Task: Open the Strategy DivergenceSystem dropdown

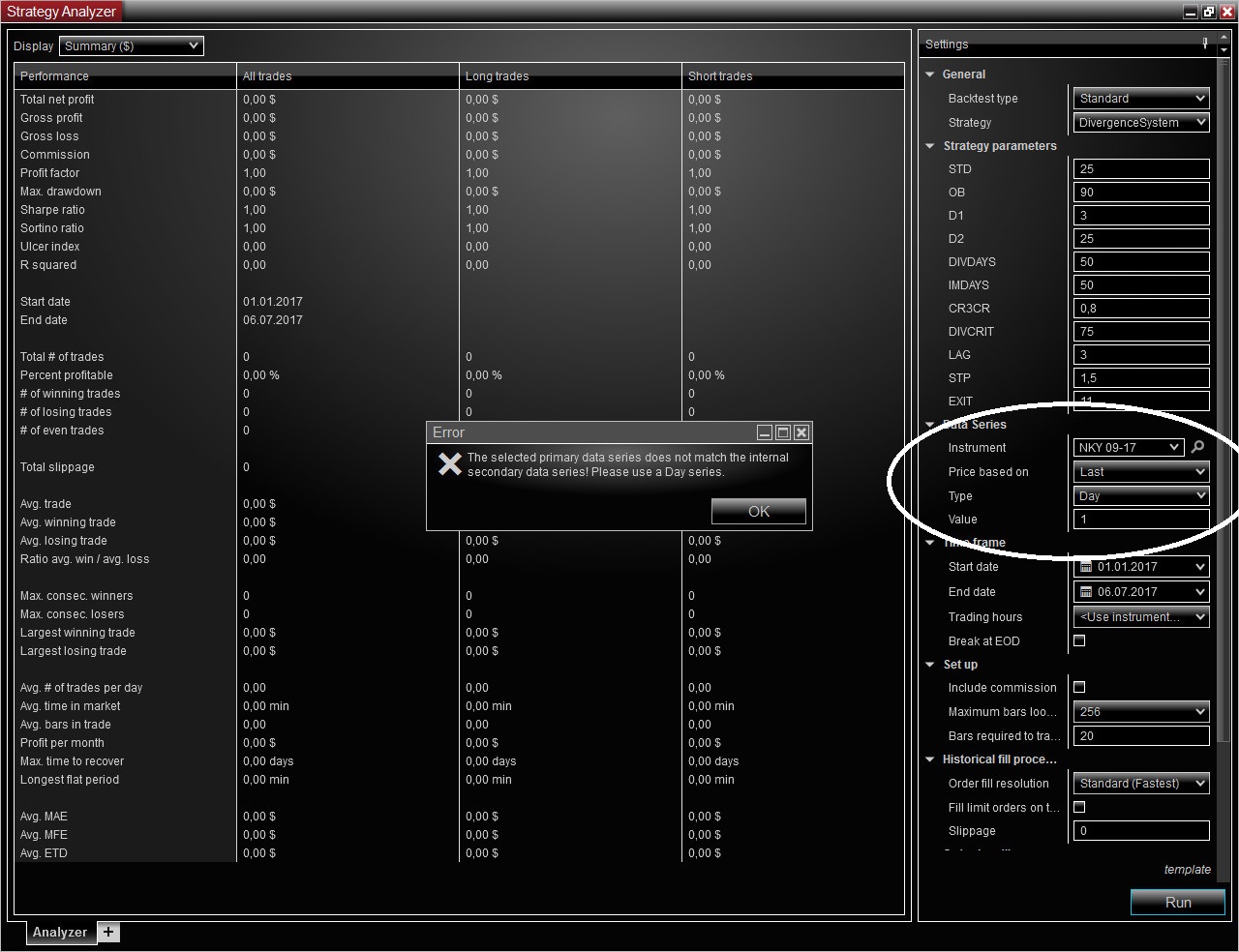Action: [1141, 123]
